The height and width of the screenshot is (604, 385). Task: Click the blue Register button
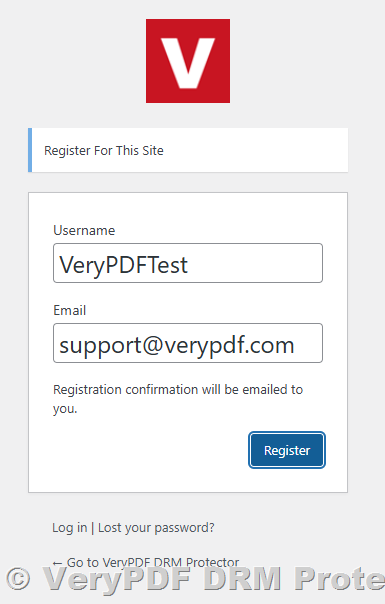coord(287,450)
